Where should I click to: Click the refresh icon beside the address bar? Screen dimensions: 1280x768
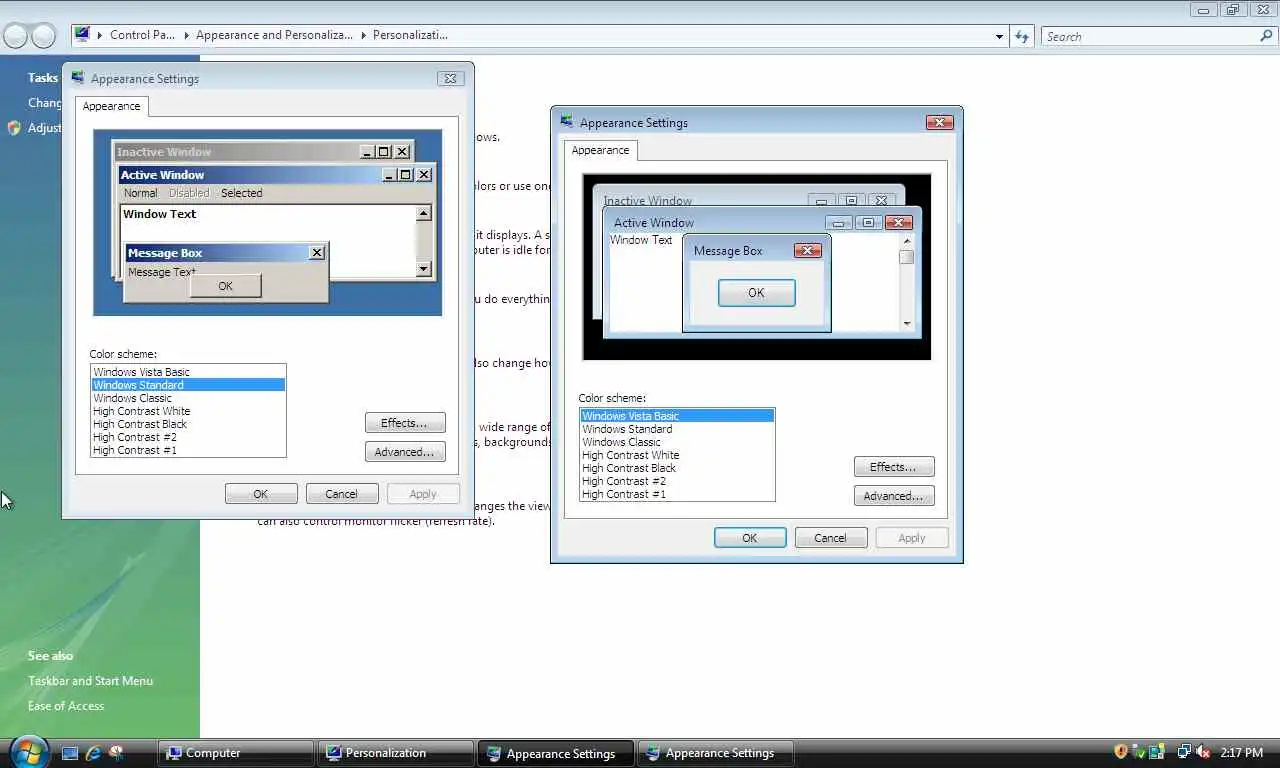tap(1021, 36)
